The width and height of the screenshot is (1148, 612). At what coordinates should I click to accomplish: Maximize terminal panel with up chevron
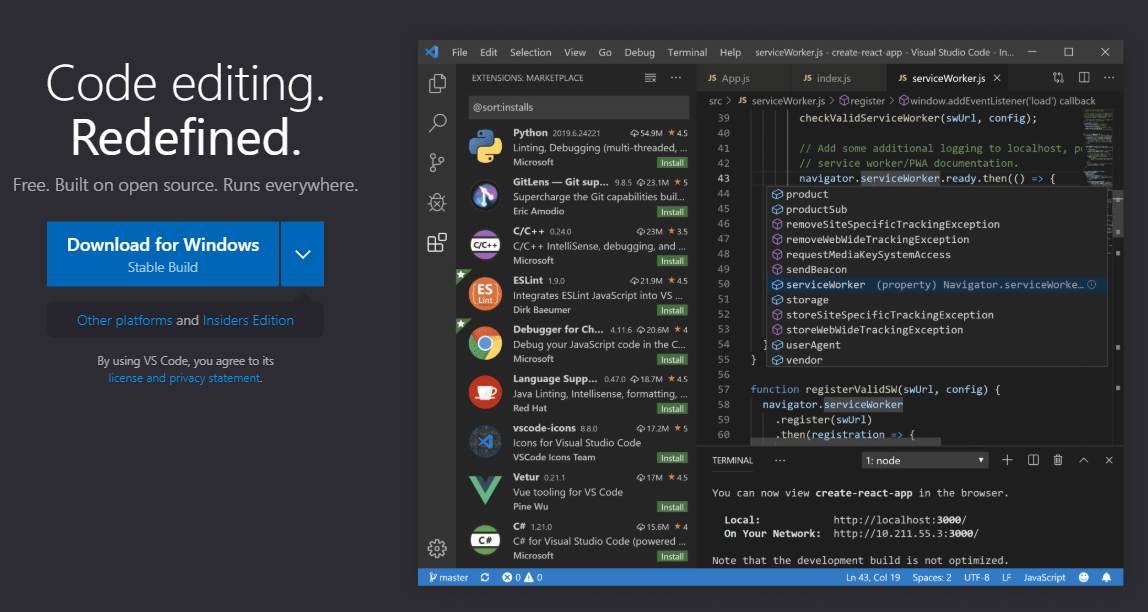(x=1084, y=460)
